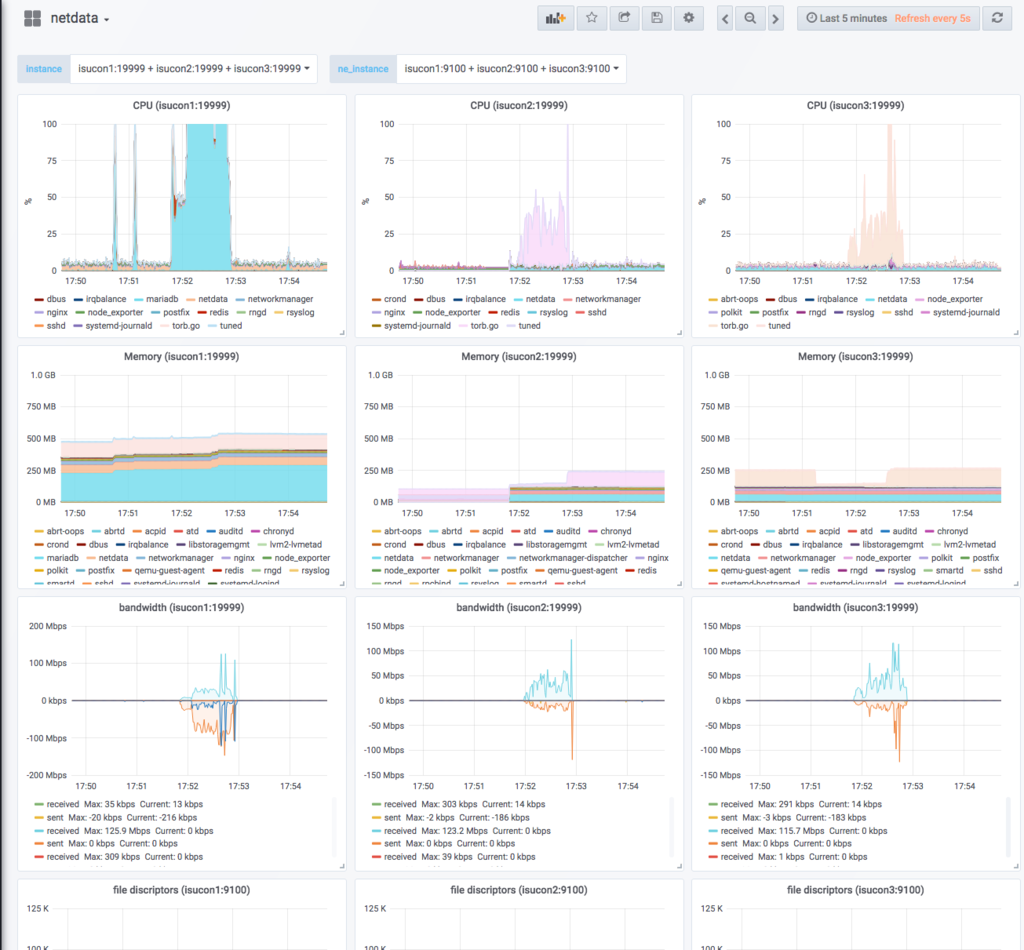Open the dashboards grid icon beside netdata

(32, 18)
